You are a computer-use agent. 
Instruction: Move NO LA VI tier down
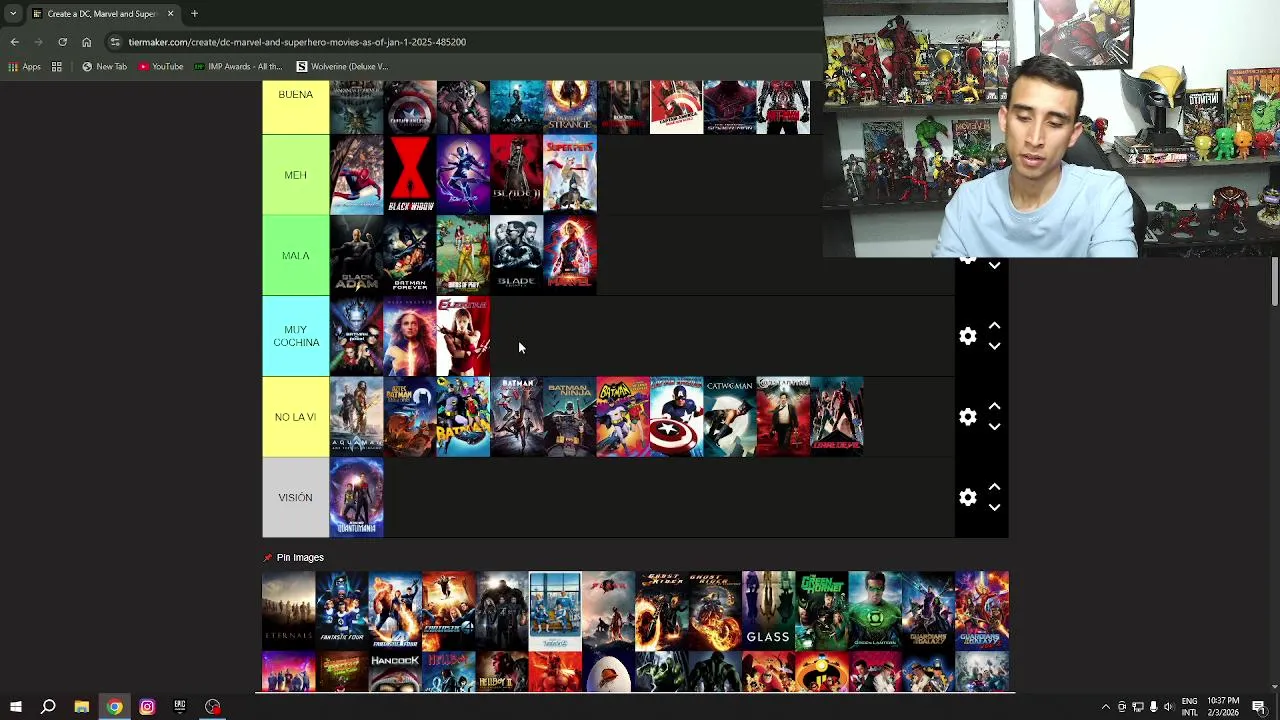click(x=994, y=427)
